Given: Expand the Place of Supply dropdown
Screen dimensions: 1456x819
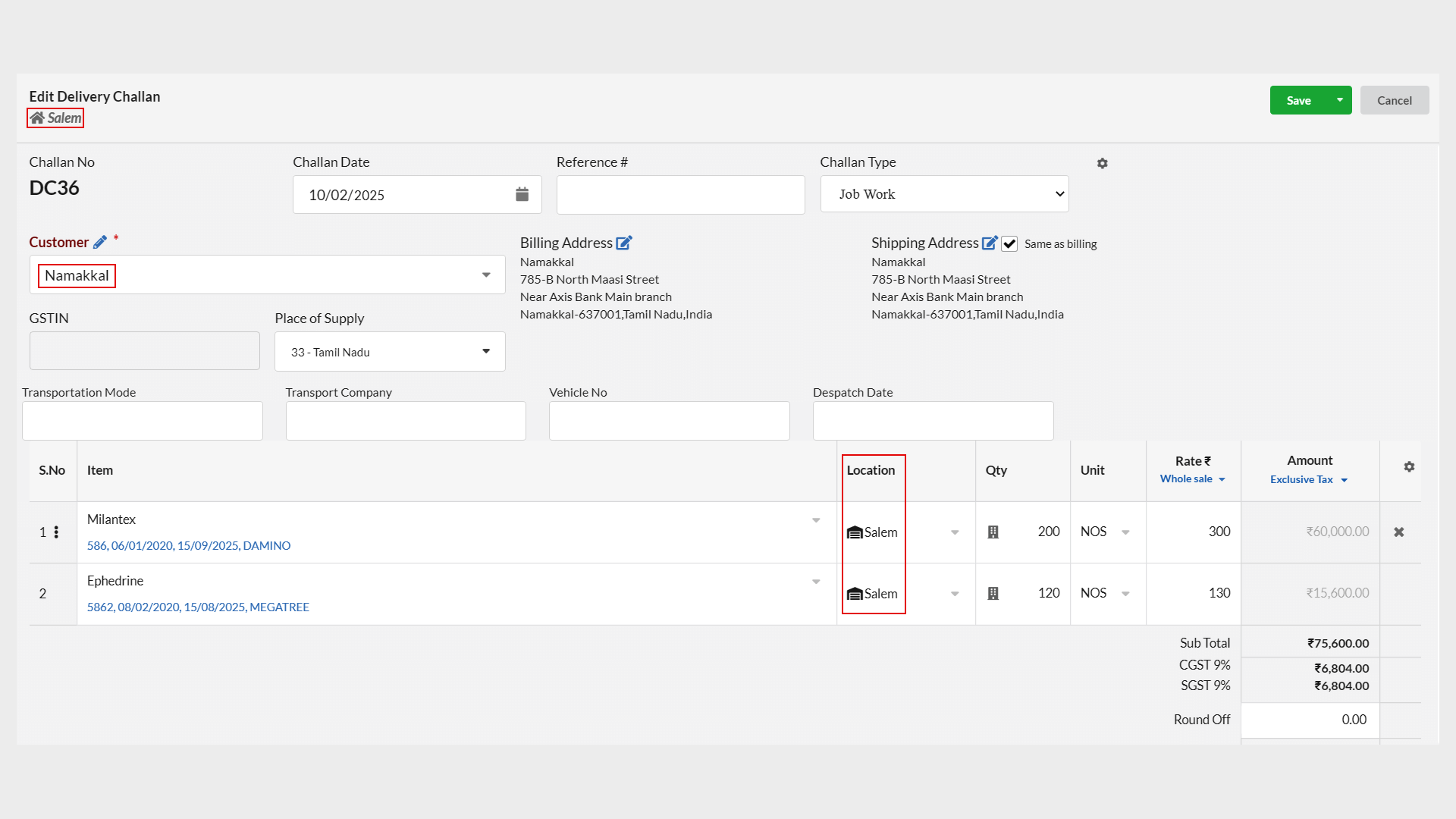Looking at the screenshot, I should [x=485, y=351].
